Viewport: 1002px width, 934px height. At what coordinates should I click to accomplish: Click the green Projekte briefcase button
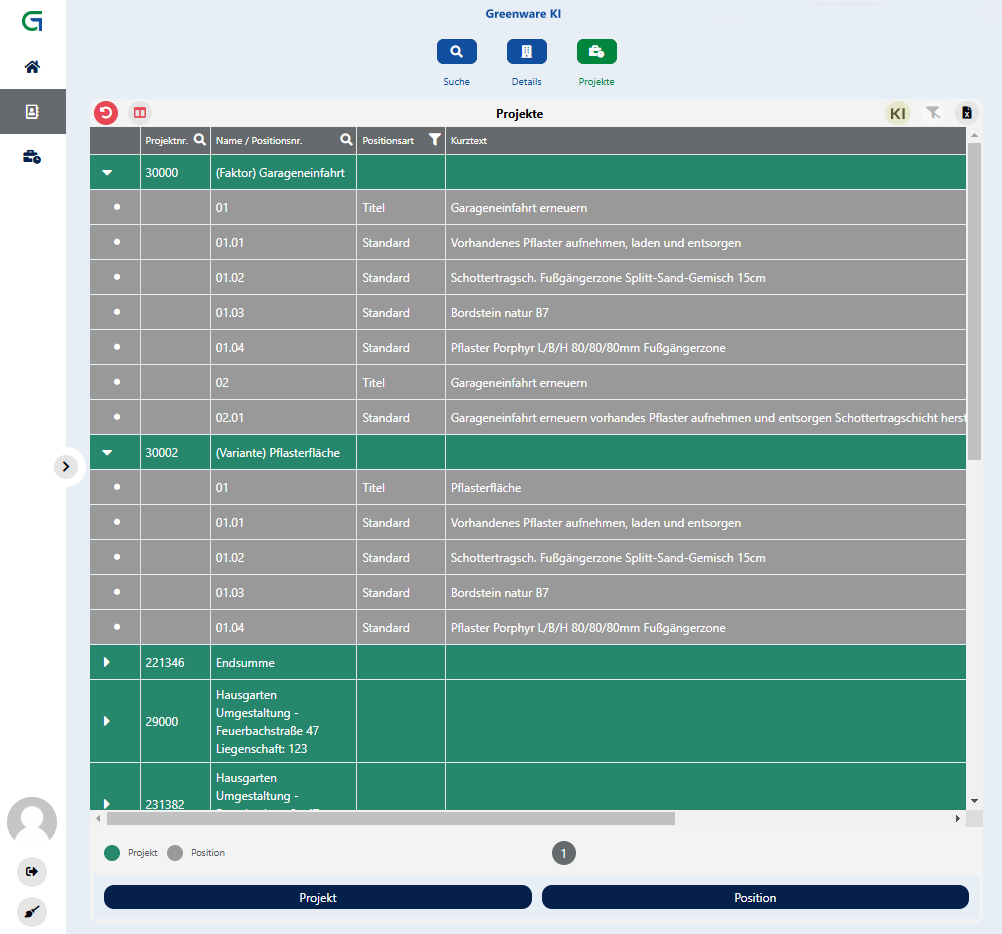click(597, 52)
